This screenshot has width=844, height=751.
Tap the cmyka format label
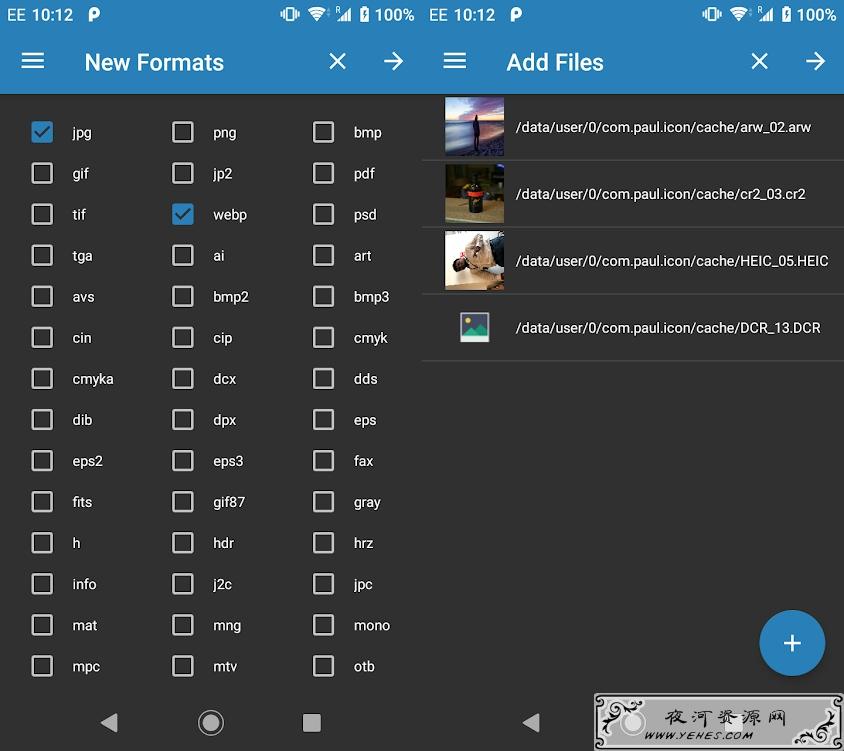click(93, 379)
